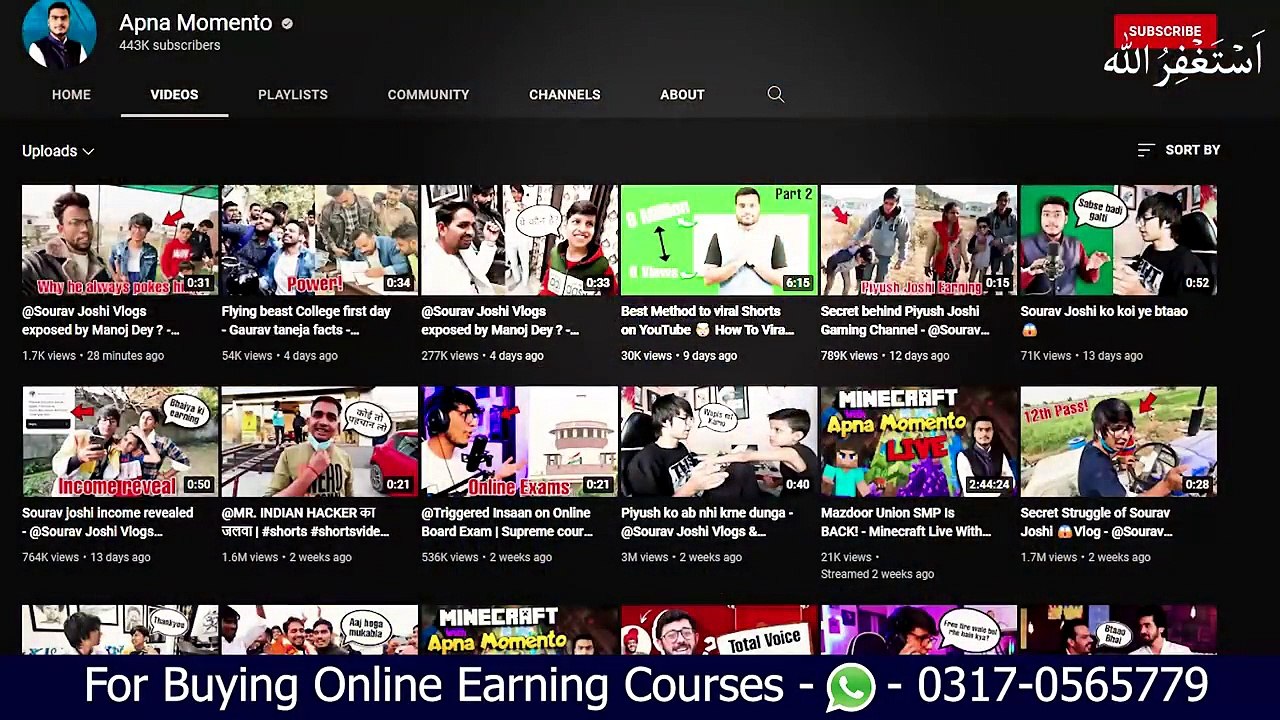Click the 'Streamed 2 weeks ago' text
Viewport: 1280px width, 720px height.
(x=878, y=575)
